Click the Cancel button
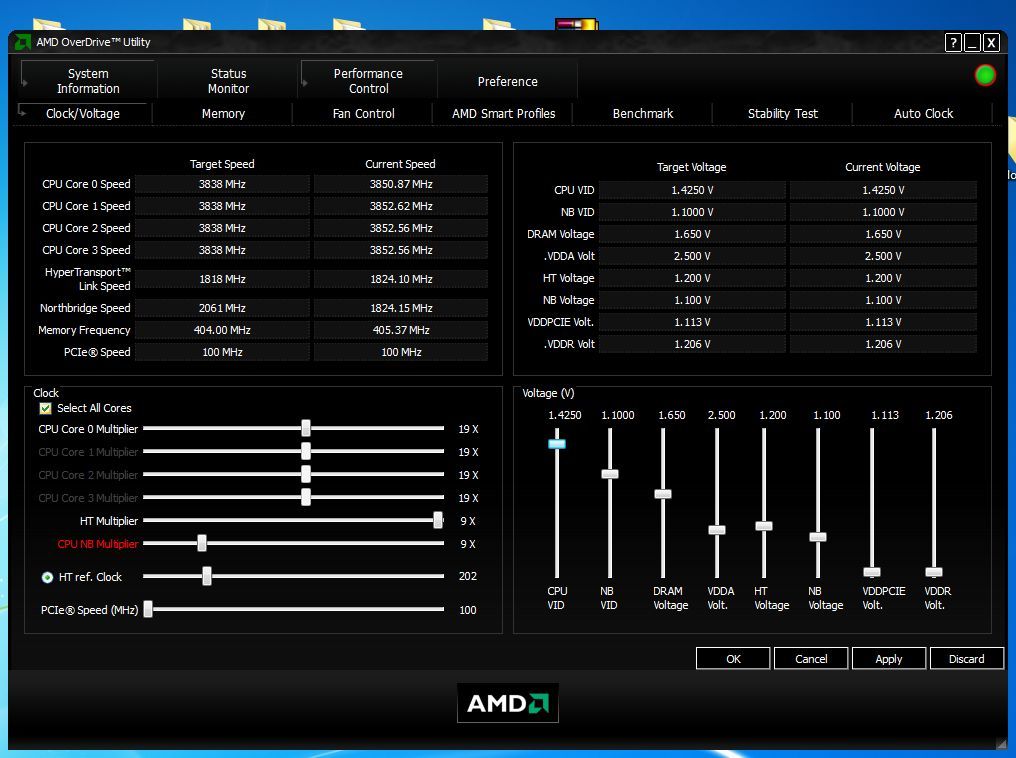Image resolution: width=1016 pixels, height=758 pixels. [811, 659]
